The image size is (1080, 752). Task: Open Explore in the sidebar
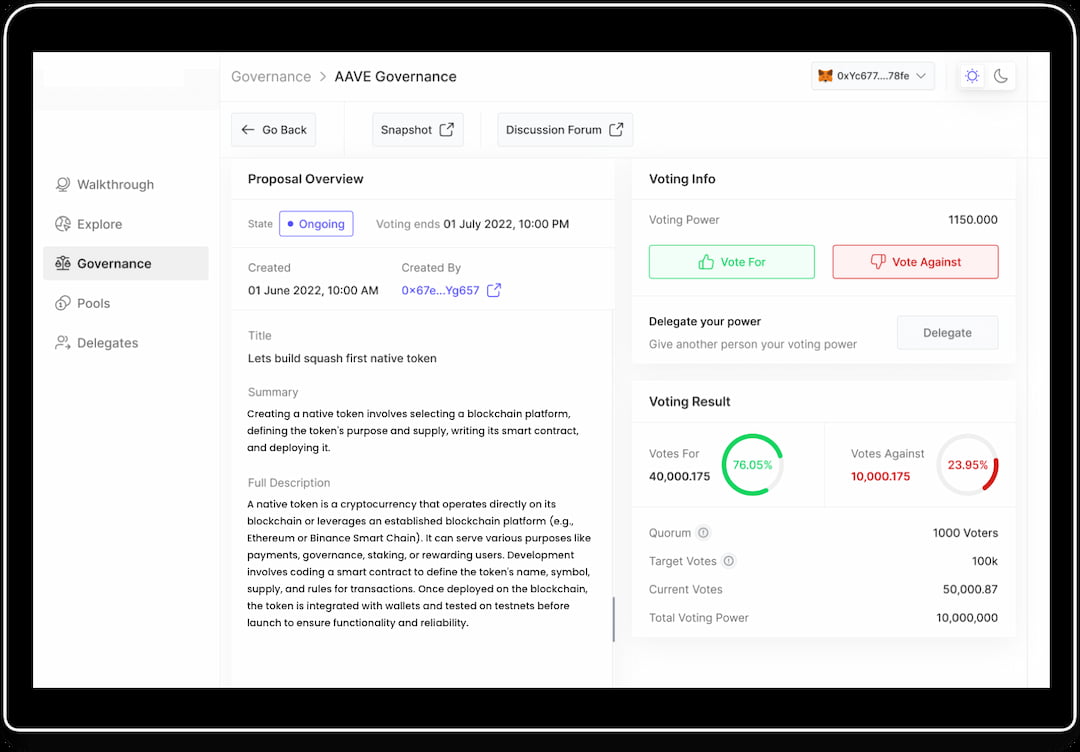coord(125,224)
